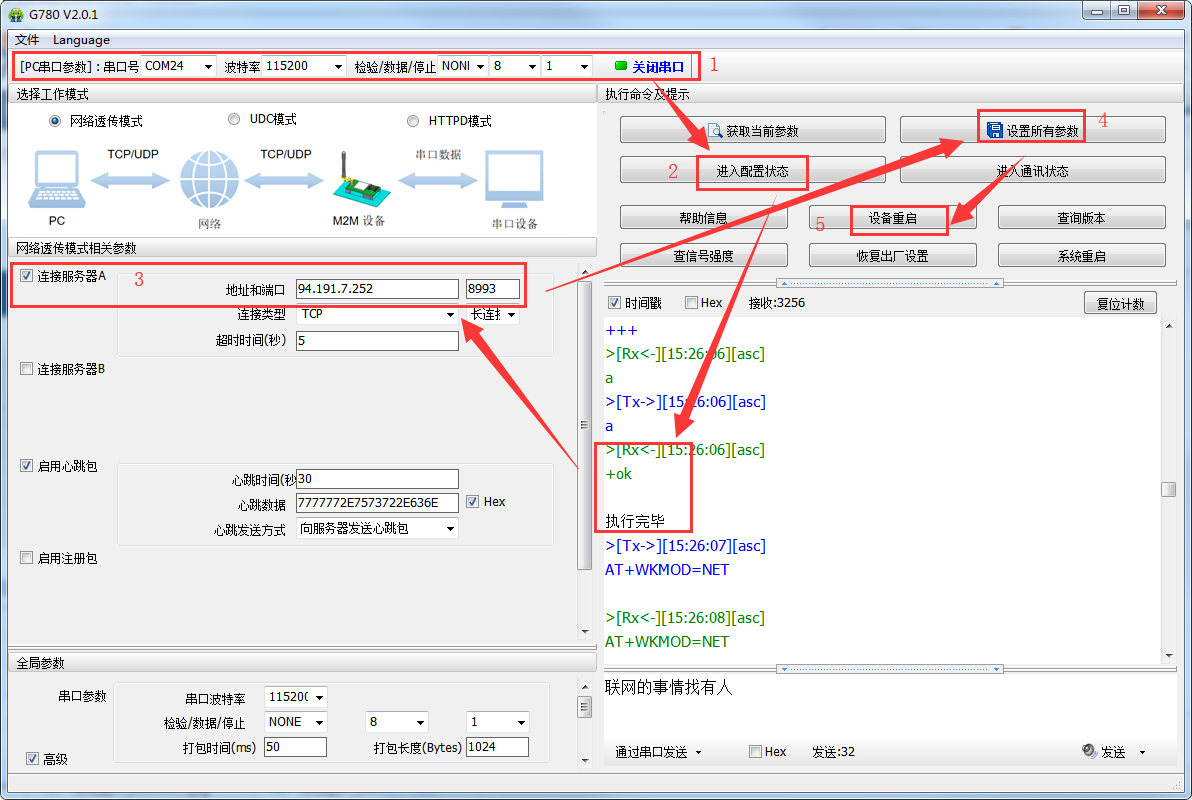Click the send icon beside 发送
Viewport: 1192px width, 800px height.
pos(1089,752)
